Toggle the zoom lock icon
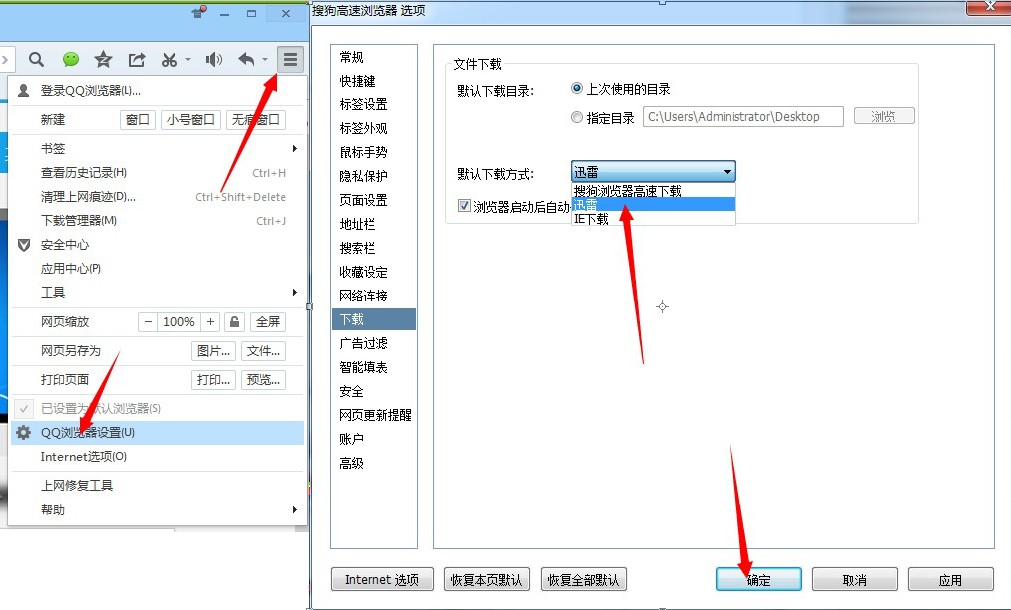1011x610 pixels. (x=235, y=322)
